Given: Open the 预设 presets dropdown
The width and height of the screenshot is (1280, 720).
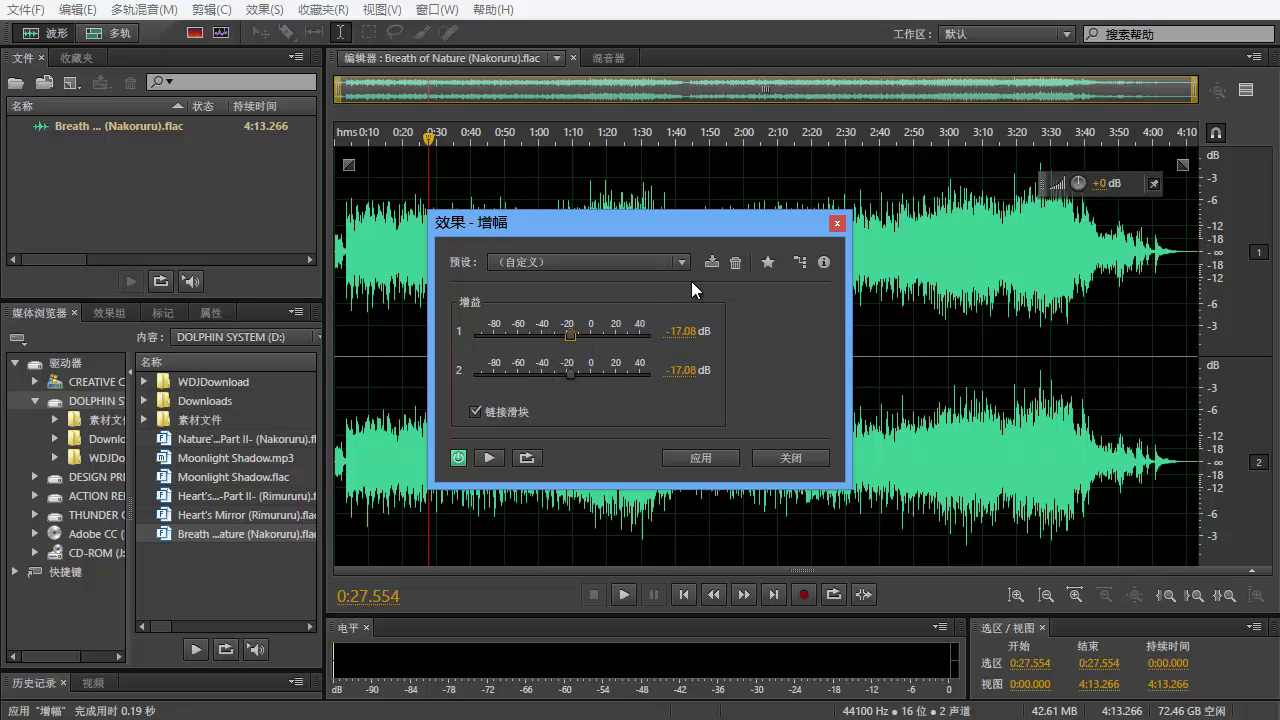Looking at the screenshot, I should (589, 262).
